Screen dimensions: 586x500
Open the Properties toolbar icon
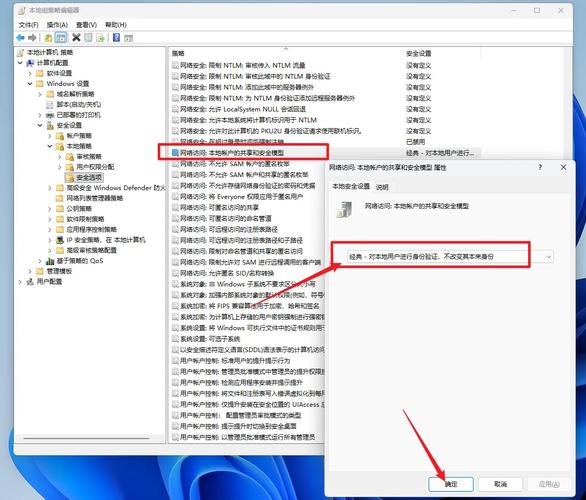coord(88,38)
